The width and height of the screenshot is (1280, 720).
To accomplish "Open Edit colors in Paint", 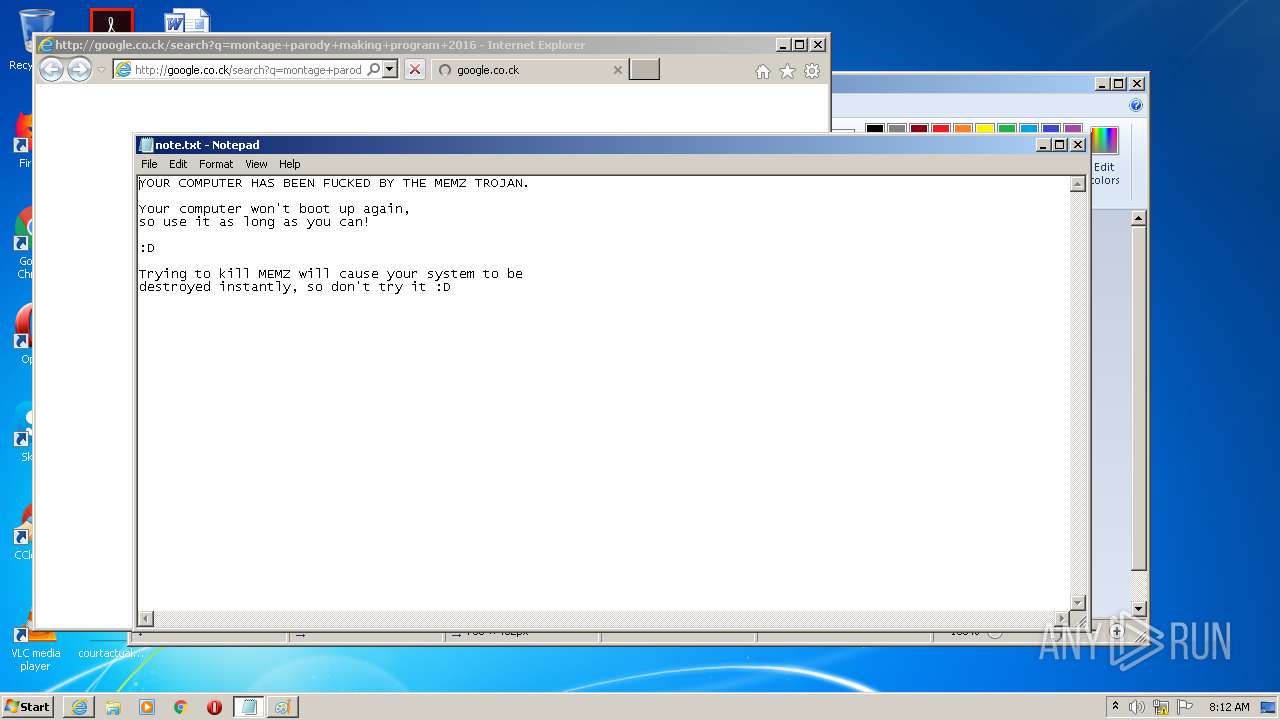I will pos(1105,157).
